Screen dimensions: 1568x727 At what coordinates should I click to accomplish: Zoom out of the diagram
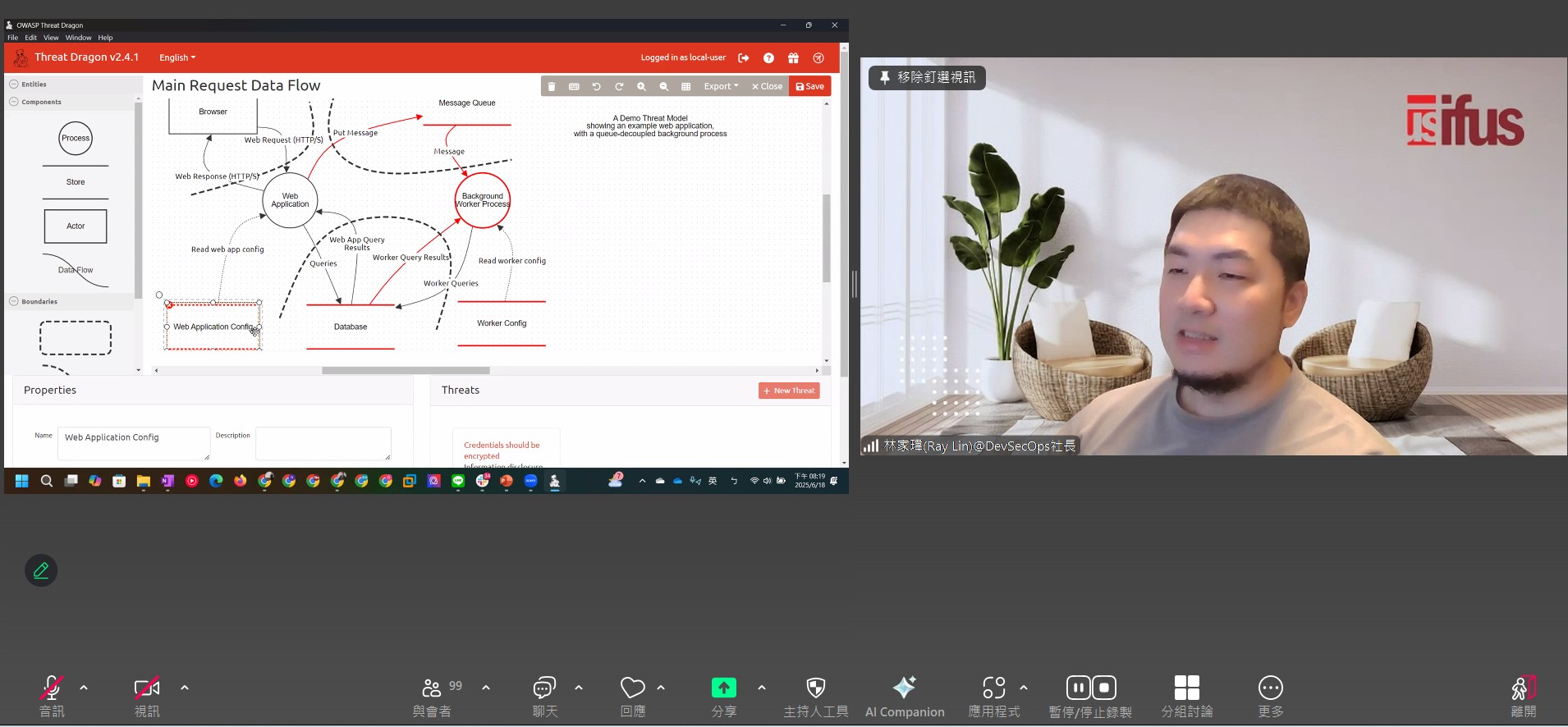coord(663,86)
